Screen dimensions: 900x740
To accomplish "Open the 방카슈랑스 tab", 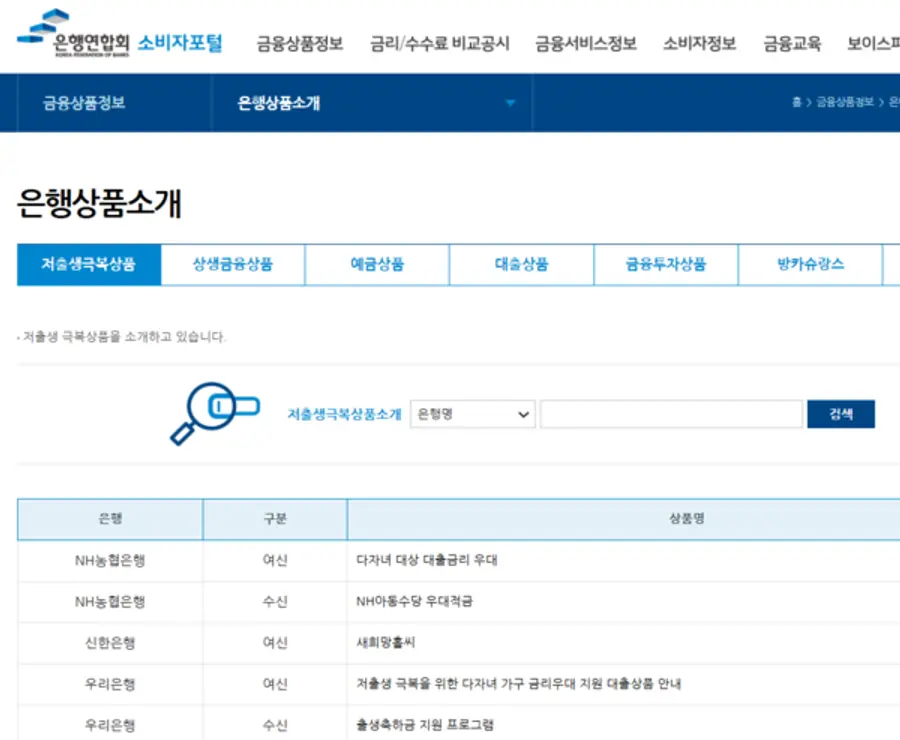I will (810, 265).
